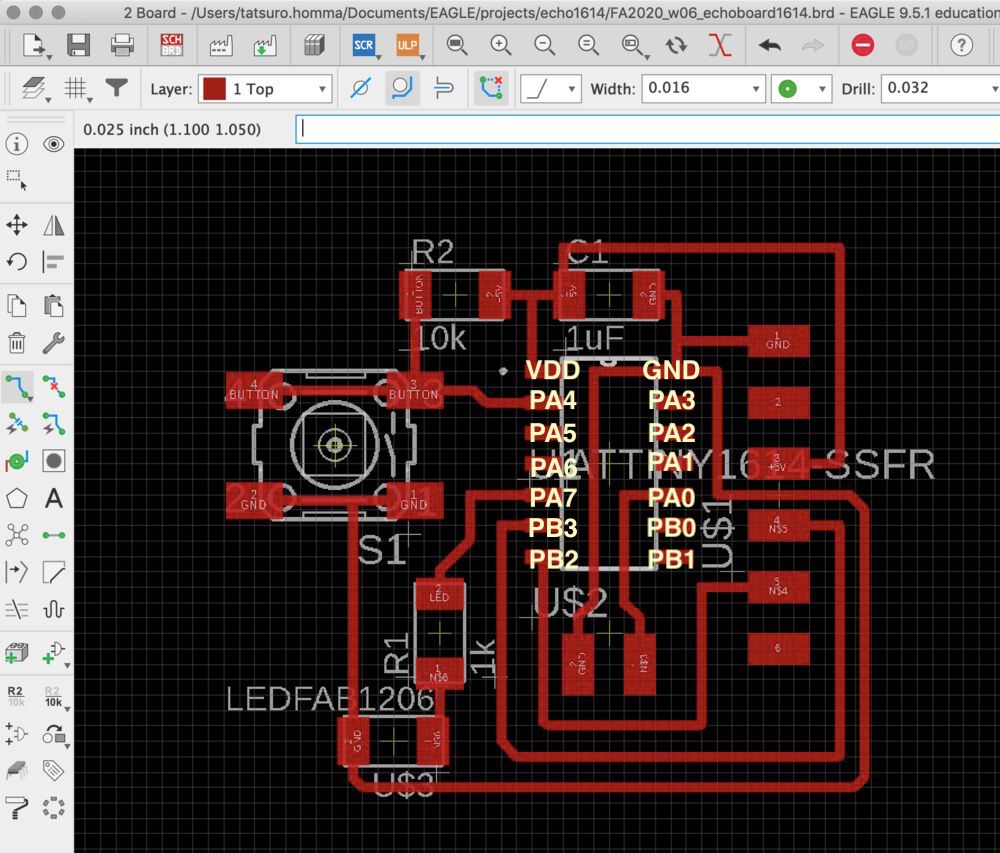Click the Add part icon with green plus
This screenshot has width=1000, height=853.
click(x=17, y=653)
